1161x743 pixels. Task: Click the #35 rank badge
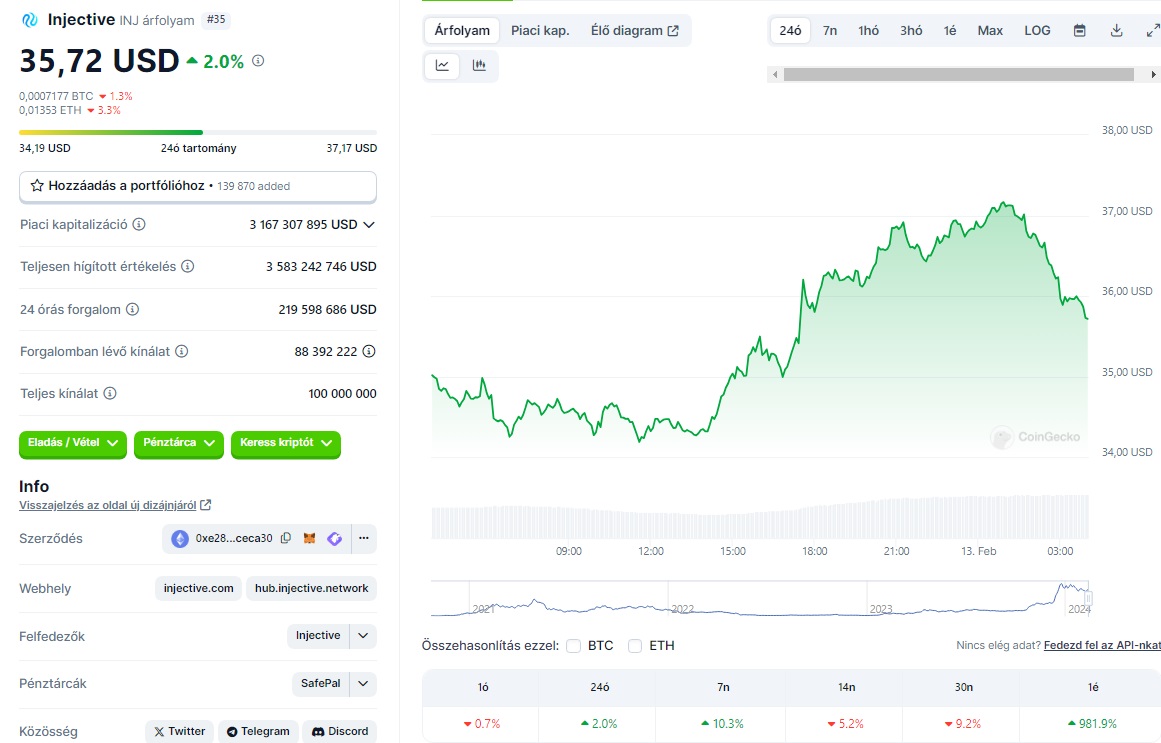[x=215, y=19]
